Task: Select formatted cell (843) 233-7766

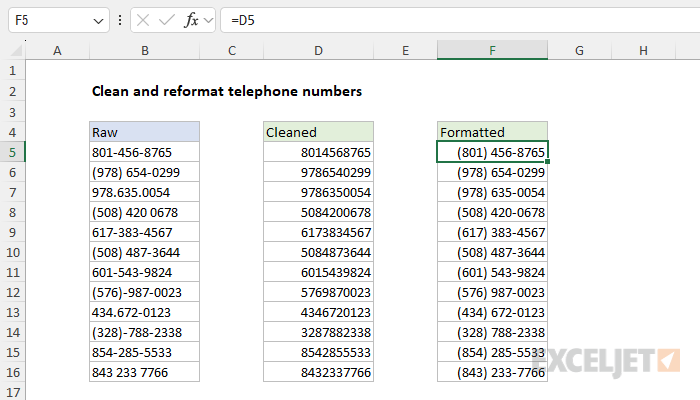Action: click(492, 372)
